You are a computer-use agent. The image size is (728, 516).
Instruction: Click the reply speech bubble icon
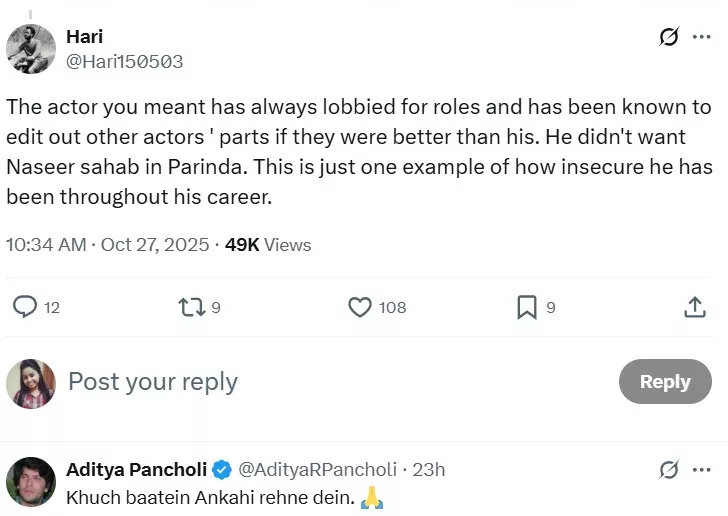coord(24,307)
